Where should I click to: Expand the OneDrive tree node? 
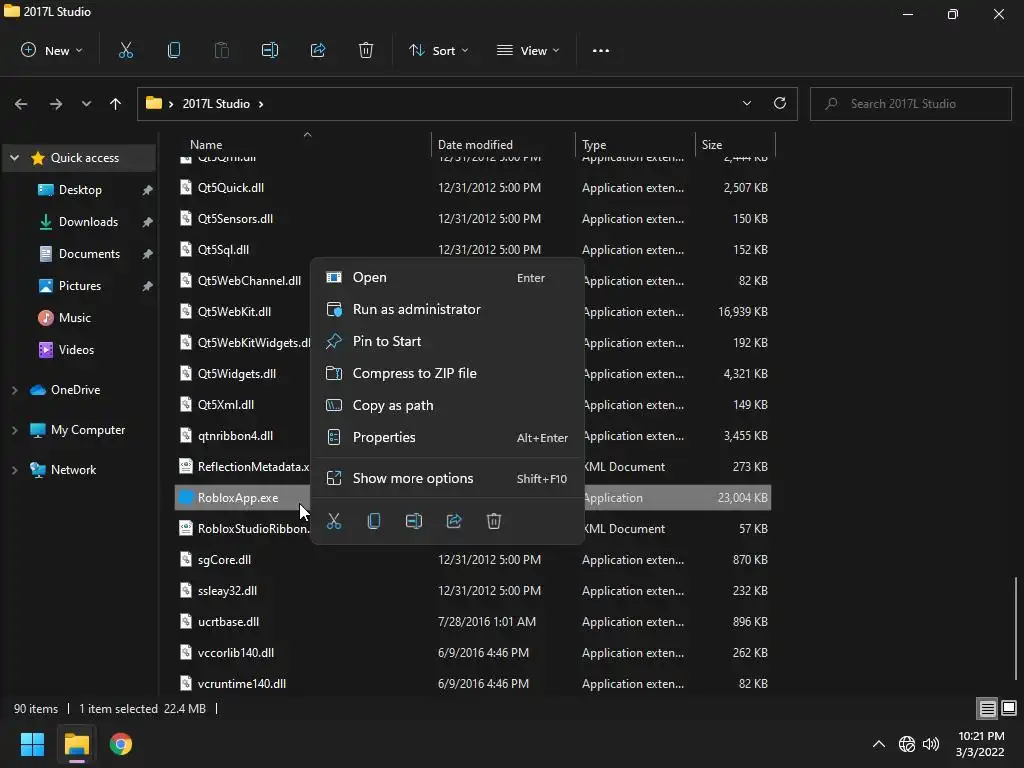(x=14, y=390)
